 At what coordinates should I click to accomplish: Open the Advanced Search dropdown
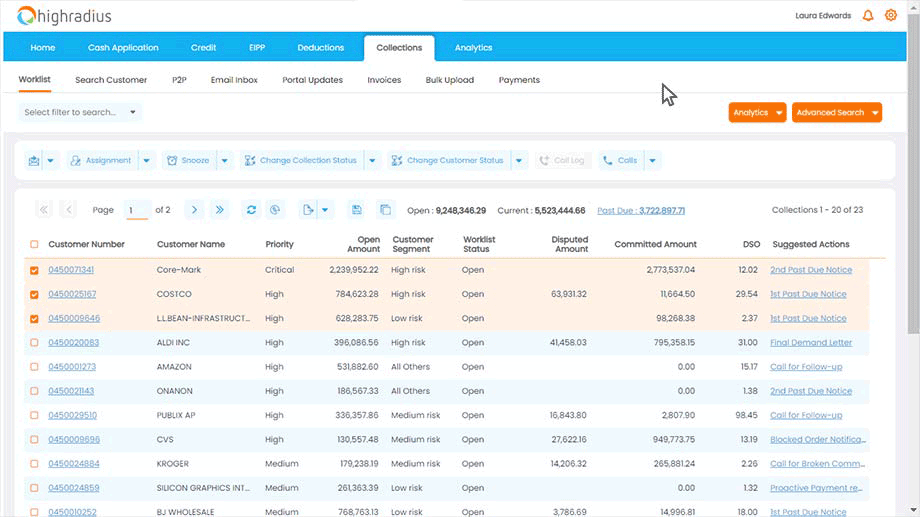coord(875,113)
